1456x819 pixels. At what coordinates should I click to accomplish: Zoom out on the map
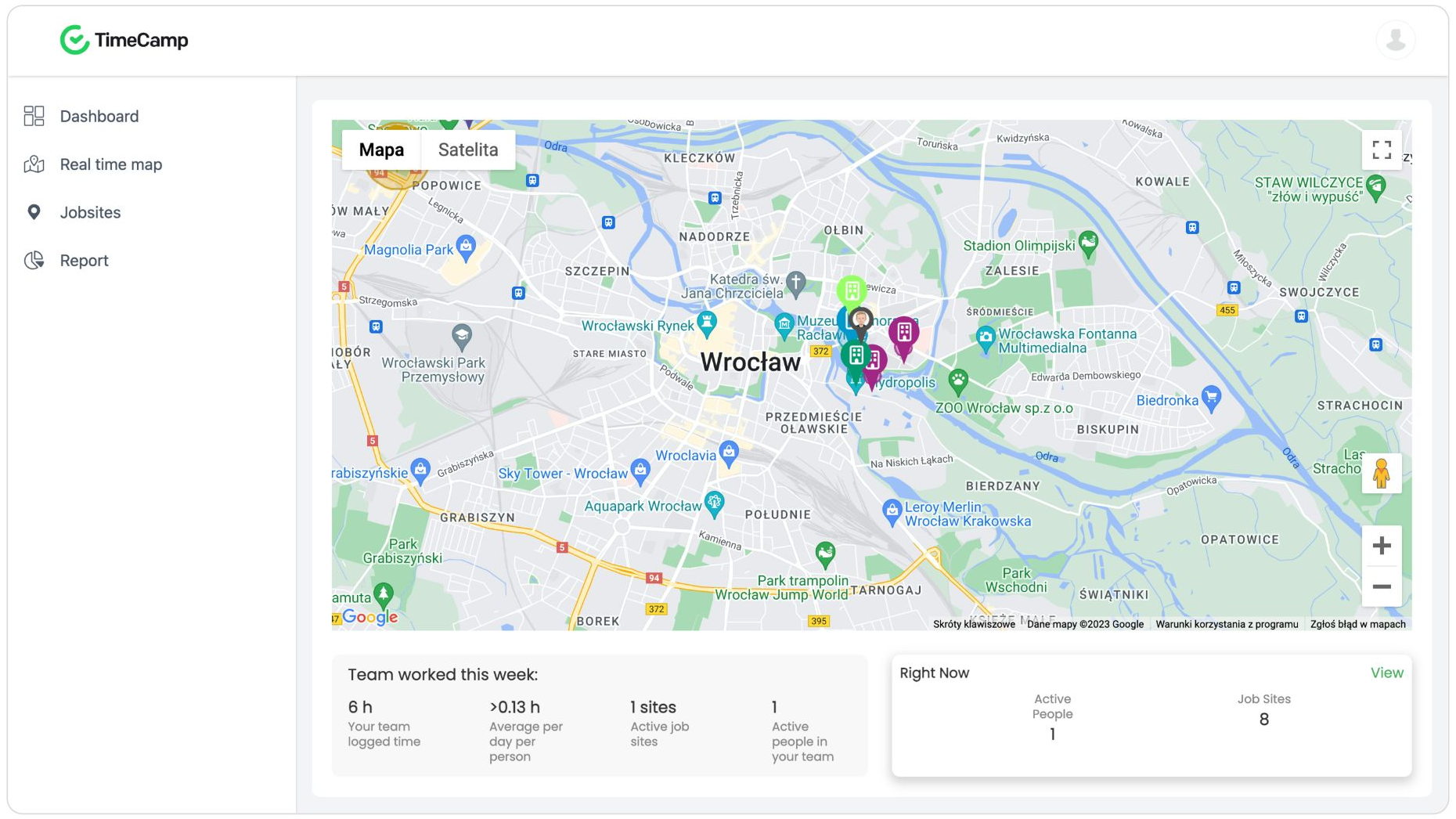click(1382, 586)
